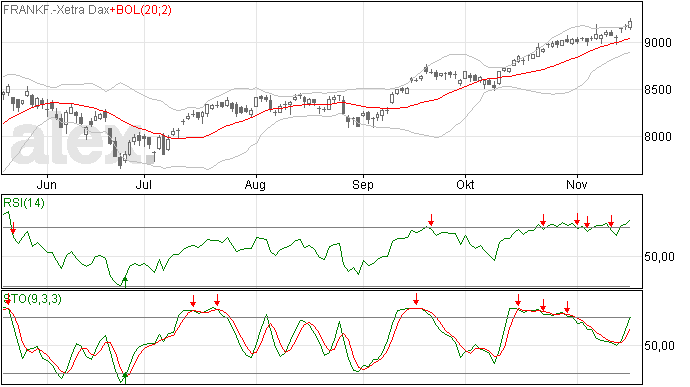This screenshot has height=387, width=690.
Task: Click the RSI(14) panel label
Action: pyautogui.click(x=24, y=203)
